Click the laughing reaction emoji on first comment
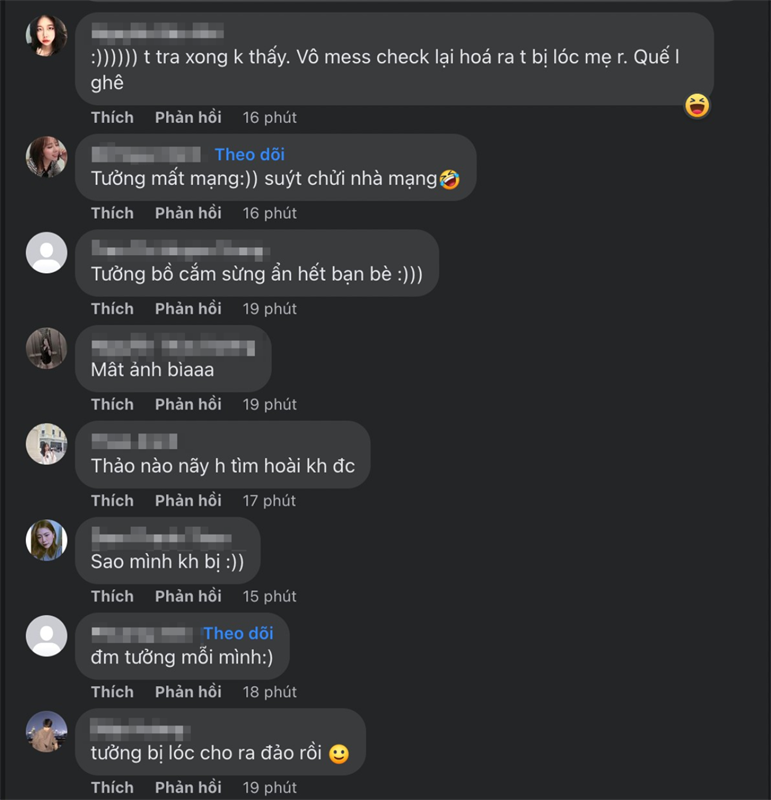 coord(697,105)
